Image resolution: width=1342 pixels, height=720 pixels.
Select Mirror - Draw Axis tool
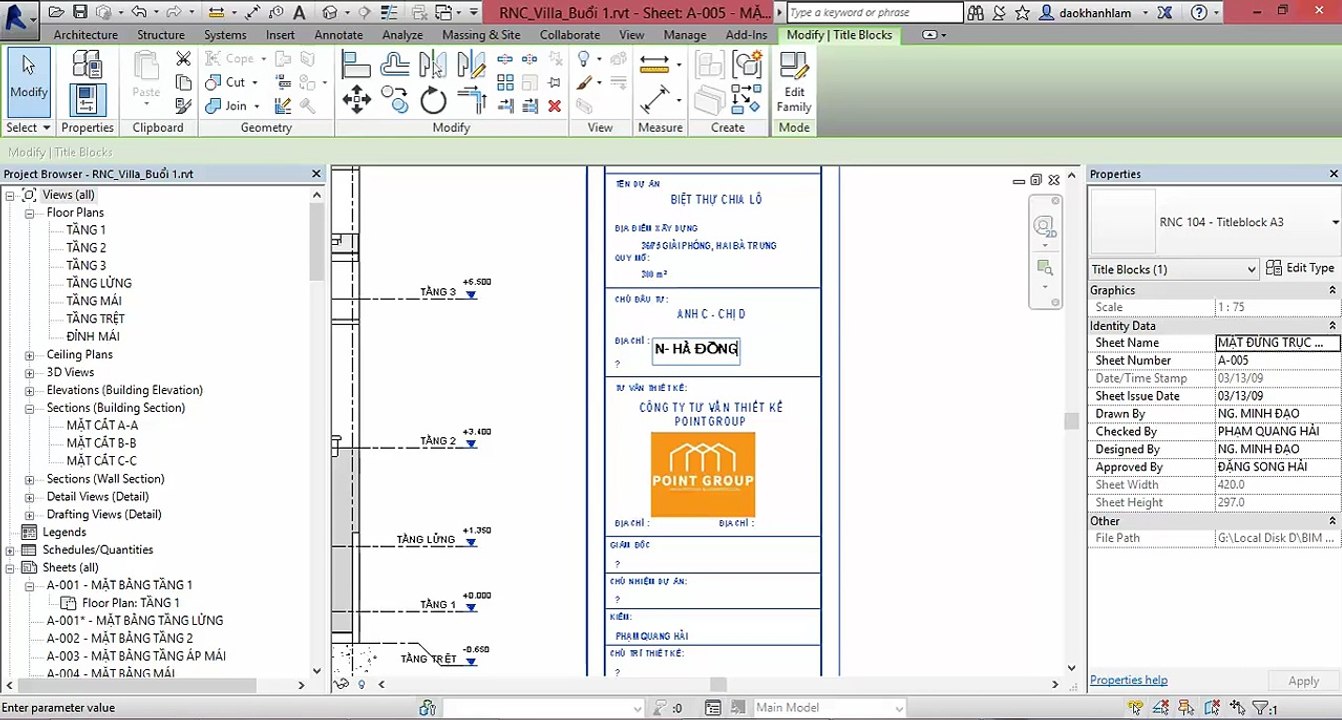[x=471, y=65]
